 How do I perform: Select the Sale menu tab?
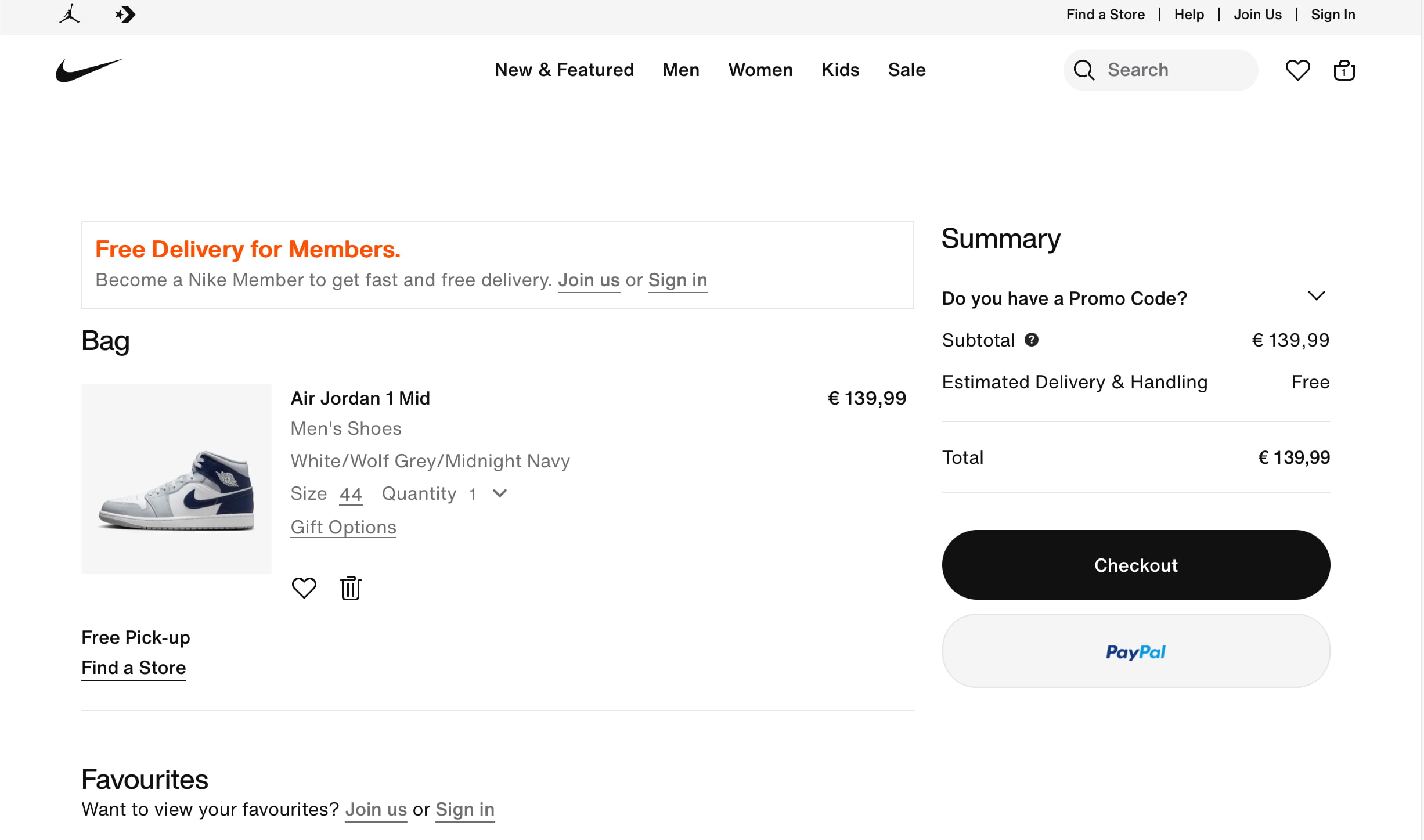(905, 69)
